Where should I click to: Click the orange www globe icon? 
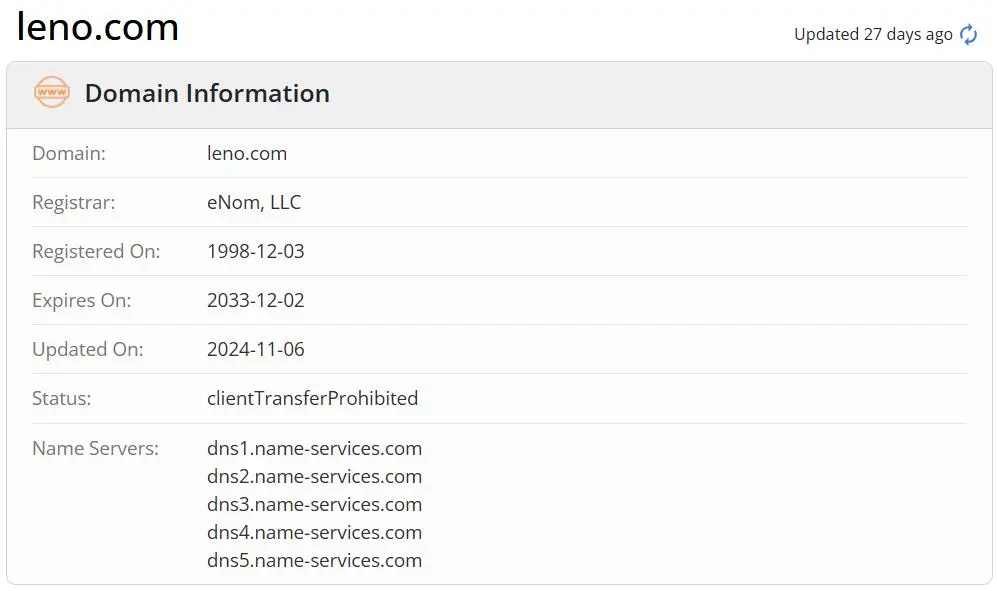coord(52,92)
